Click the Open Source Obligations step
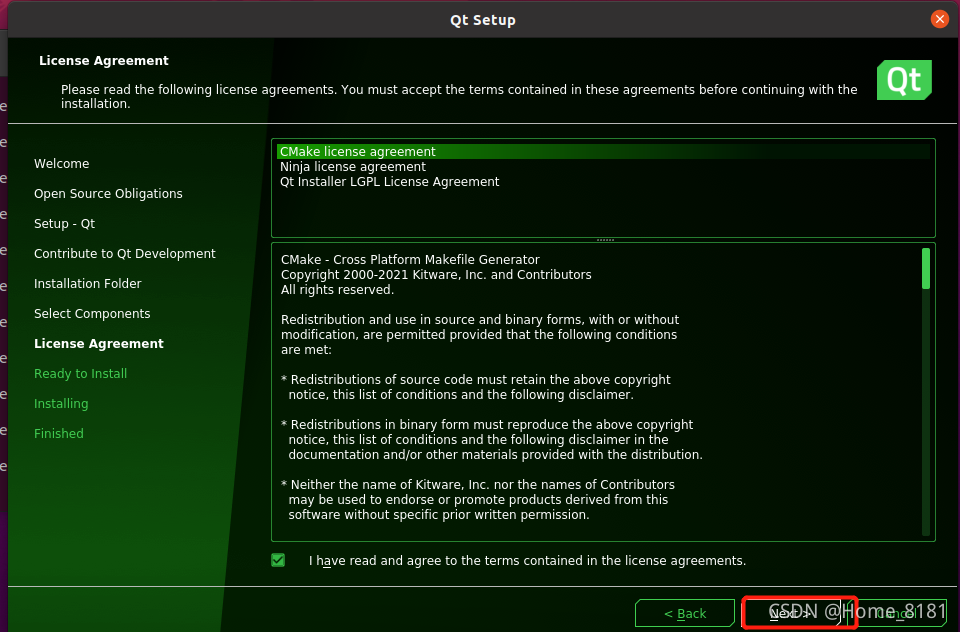 pyautogui.click(x=108, y=194)
